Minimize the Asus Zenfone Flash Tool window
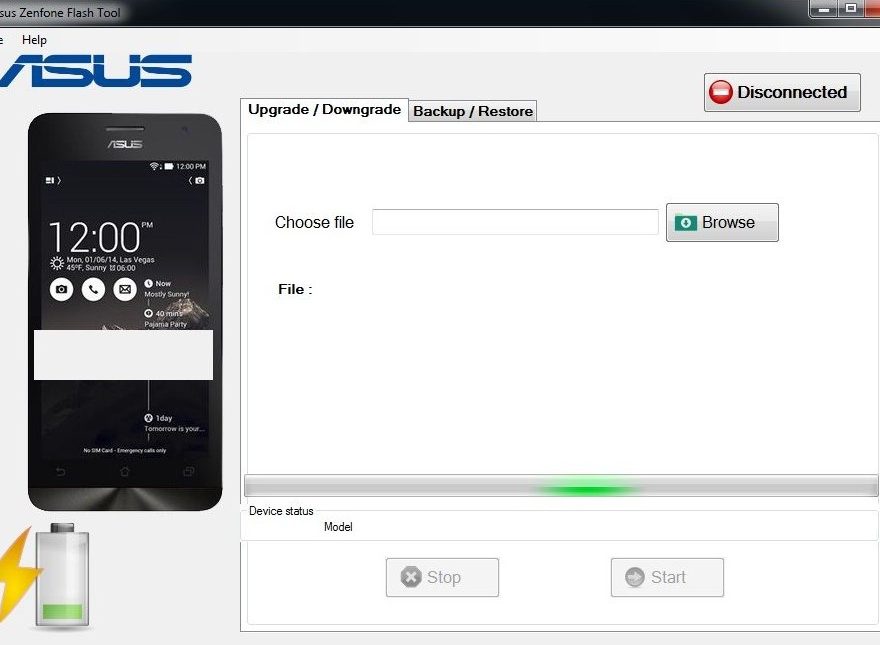The width and height of the screenshot is (880, 645). click(x=823, y=9)
